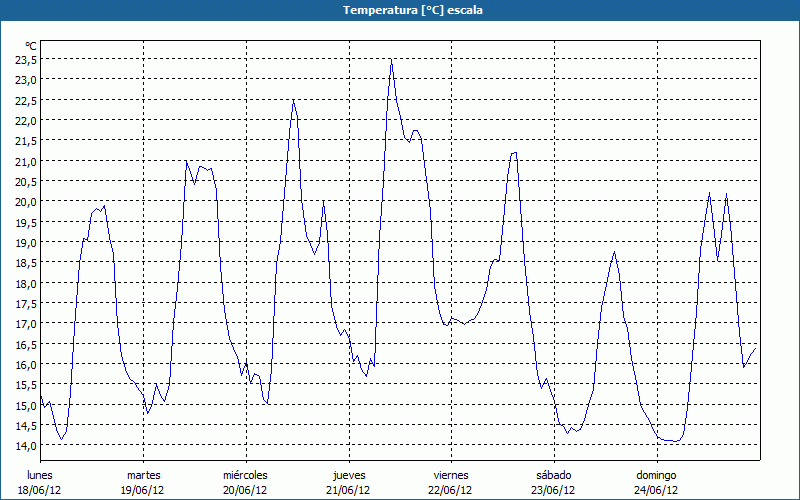Select the 21/06/12 date label
Image resolution: width=800 pixels, height=500 pixels.
click(x=348, y=490)
